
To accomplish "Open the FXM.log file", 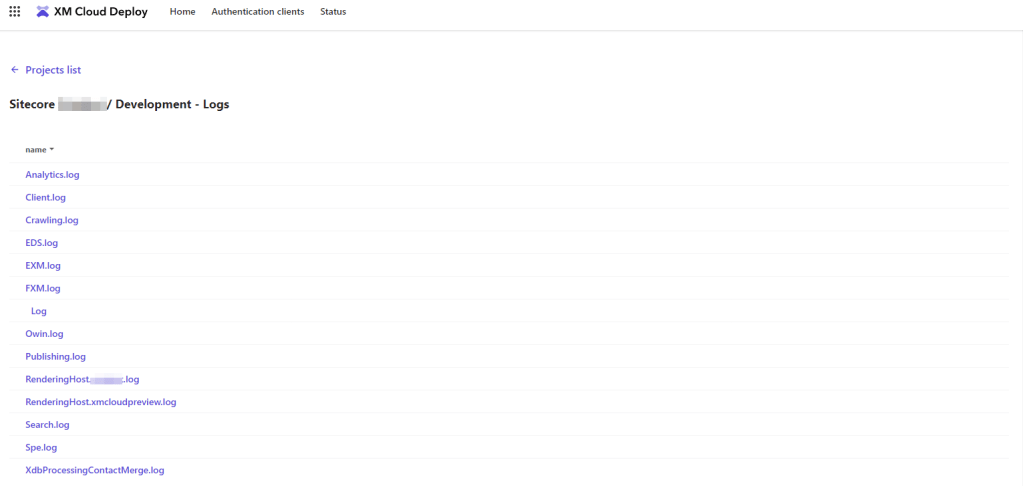I will [x=43, y=289].
